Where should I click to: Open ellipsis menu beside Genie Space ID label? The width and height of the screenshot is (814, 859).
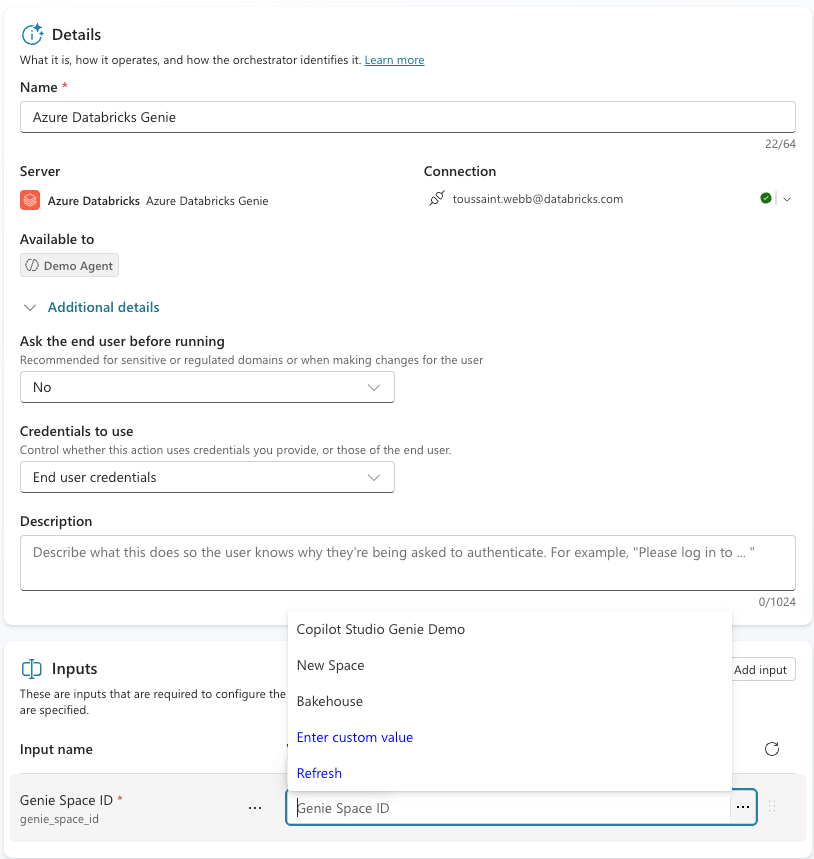(255, 807)
